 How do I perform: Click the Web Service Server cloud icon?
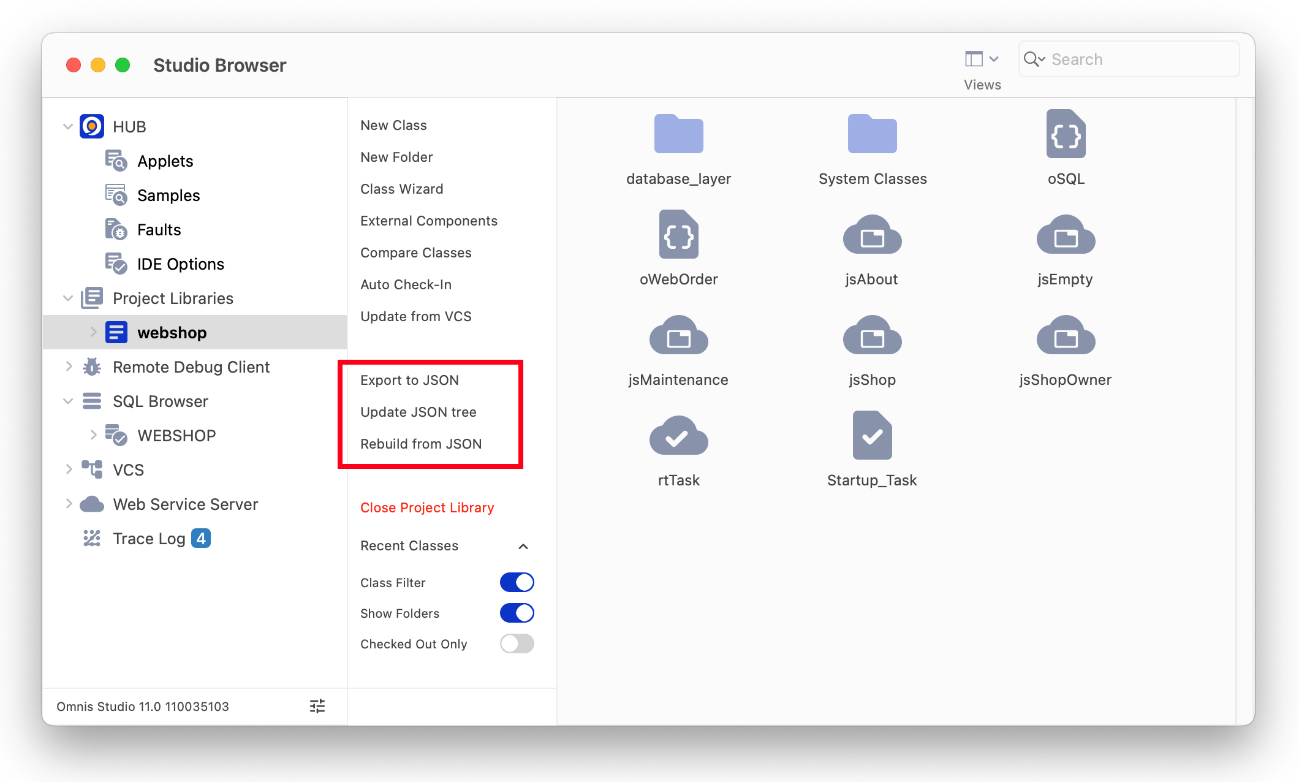click(x=92, y=504)
